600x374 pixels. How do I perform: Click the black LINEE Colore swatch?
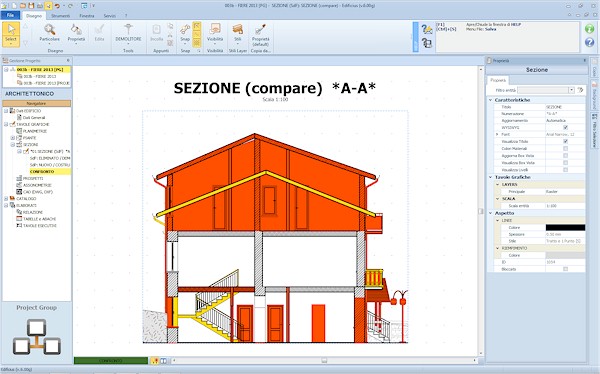coord(565,227)
